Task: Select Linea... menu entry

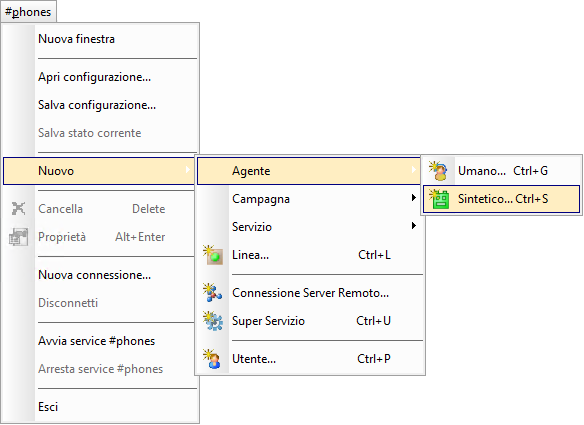Action: (310, 255)
